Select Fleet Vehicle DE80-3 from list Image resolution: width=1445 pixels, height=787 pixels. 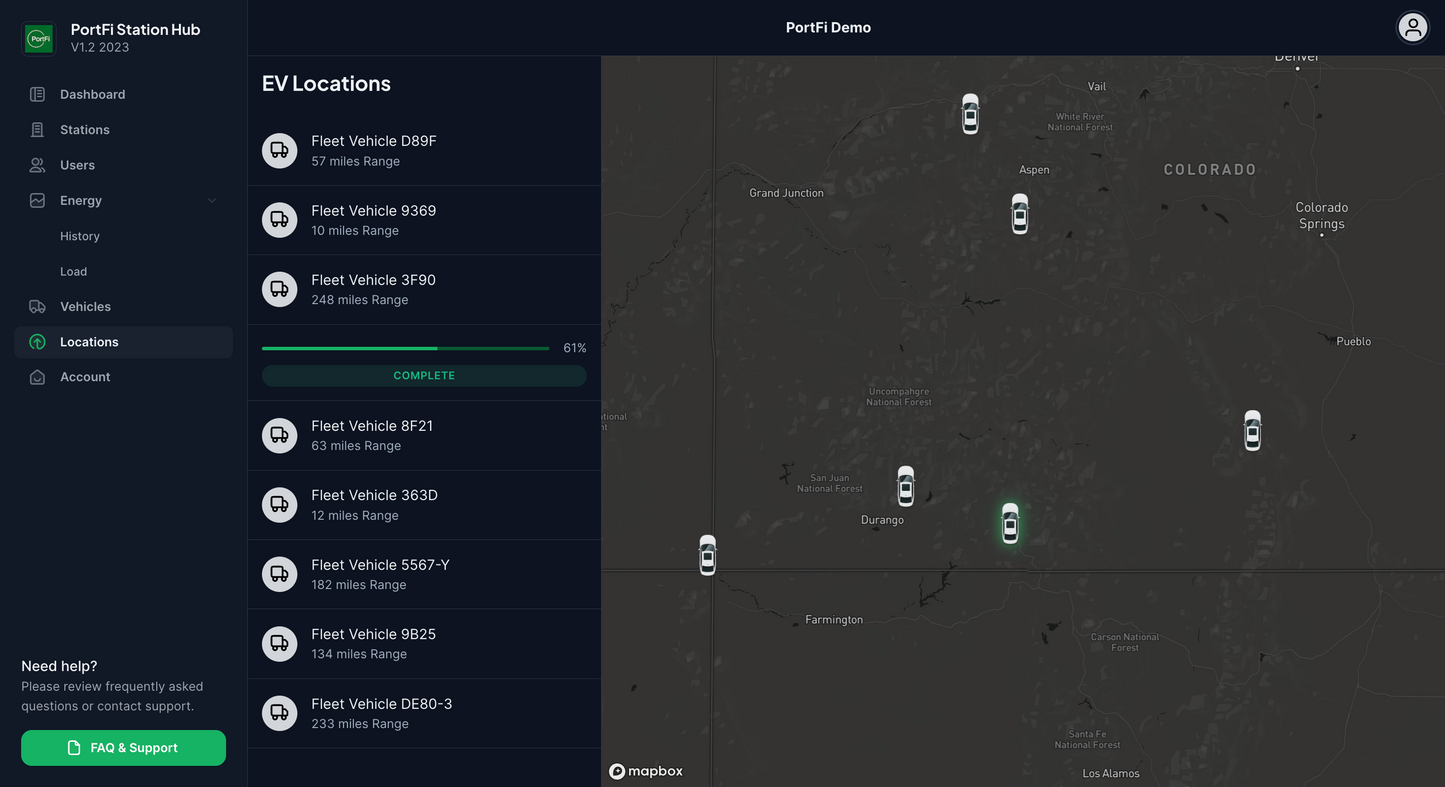(424, 713)
